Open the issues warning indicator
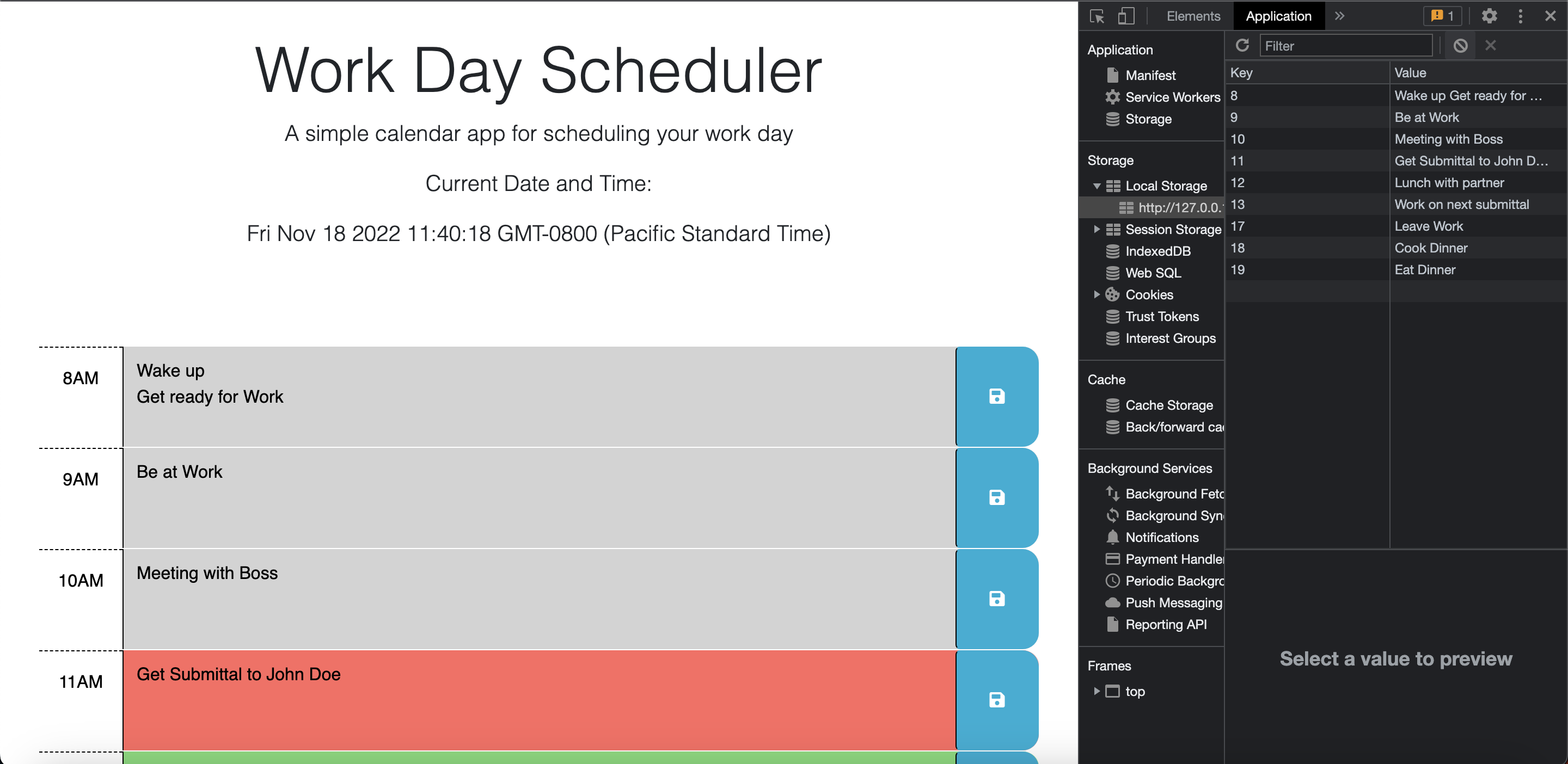Viewport: 1568px width, 764px height. point(1442,16)
